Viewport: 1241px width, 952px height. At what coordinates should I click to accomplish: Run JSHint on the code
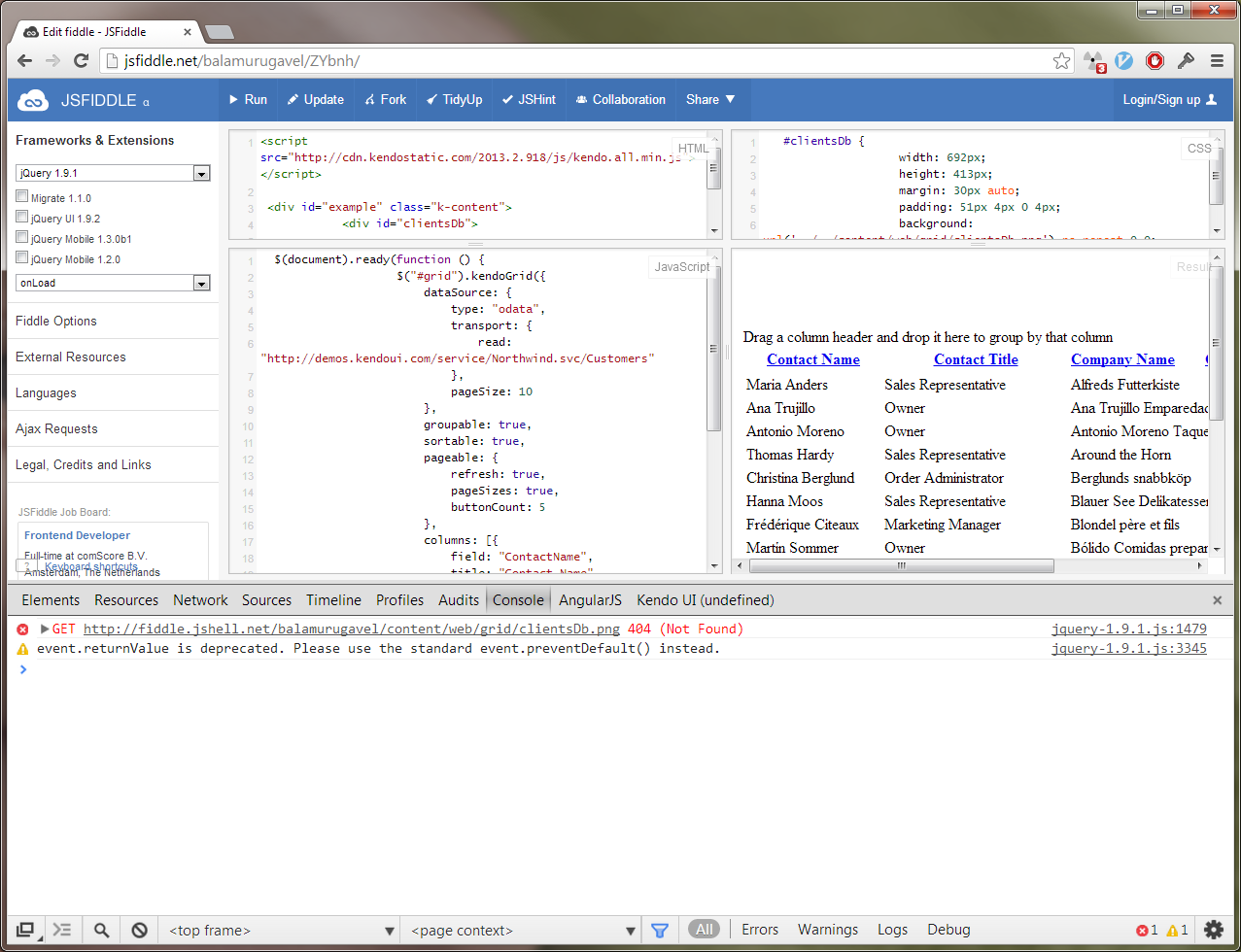pos(529,100)
